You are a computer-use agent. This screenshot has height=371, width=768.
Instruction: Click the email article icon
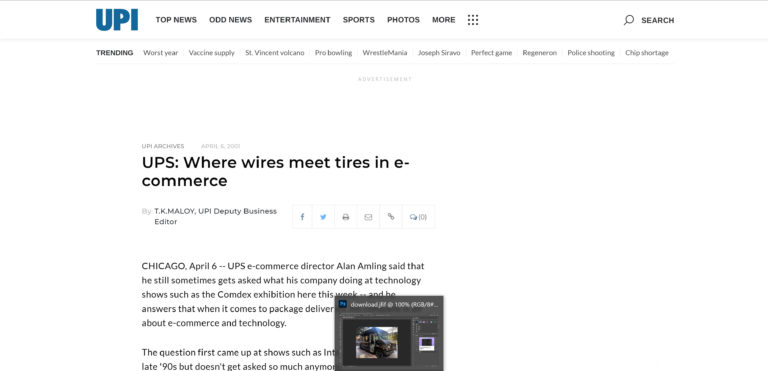click(x=368, y=217)
